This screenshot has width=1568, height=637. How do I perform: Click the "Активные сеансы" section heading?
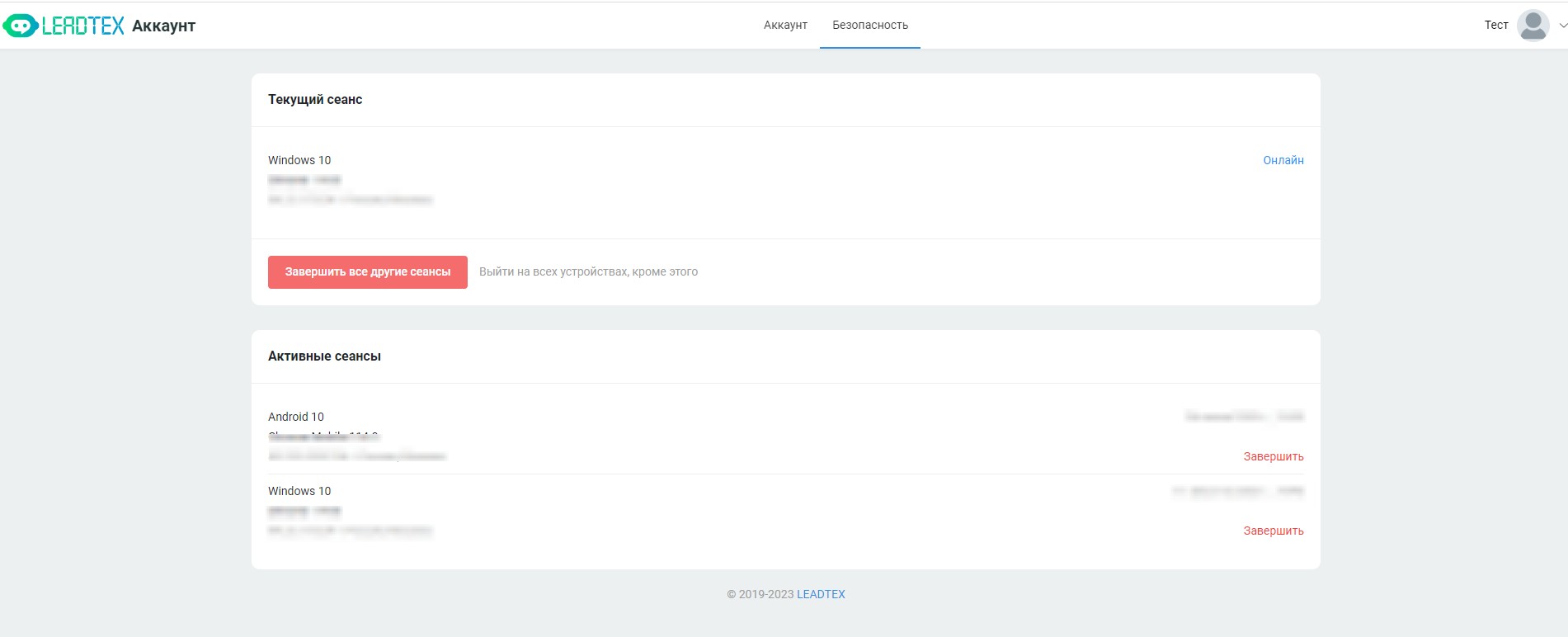pyautogui.click(x=324, y=356)
